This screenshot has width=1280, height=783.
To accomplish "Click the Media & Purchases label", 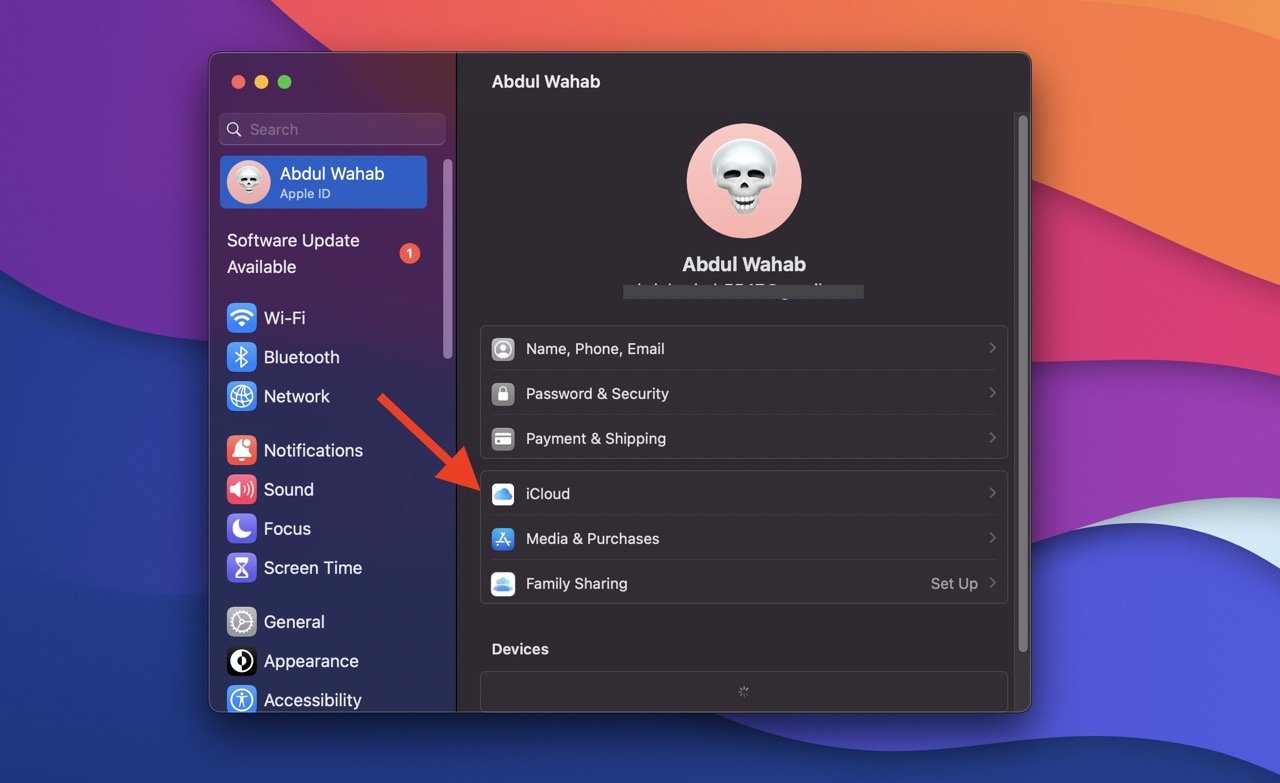I will pyautogui.click(x=593, y=539).
